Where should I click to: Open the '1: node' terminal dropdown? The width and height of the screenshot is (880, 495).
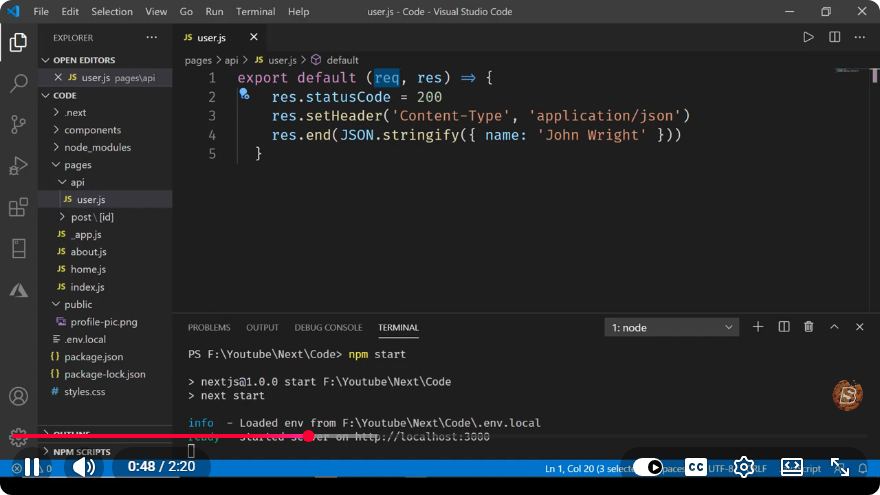[x=671, y=328]
